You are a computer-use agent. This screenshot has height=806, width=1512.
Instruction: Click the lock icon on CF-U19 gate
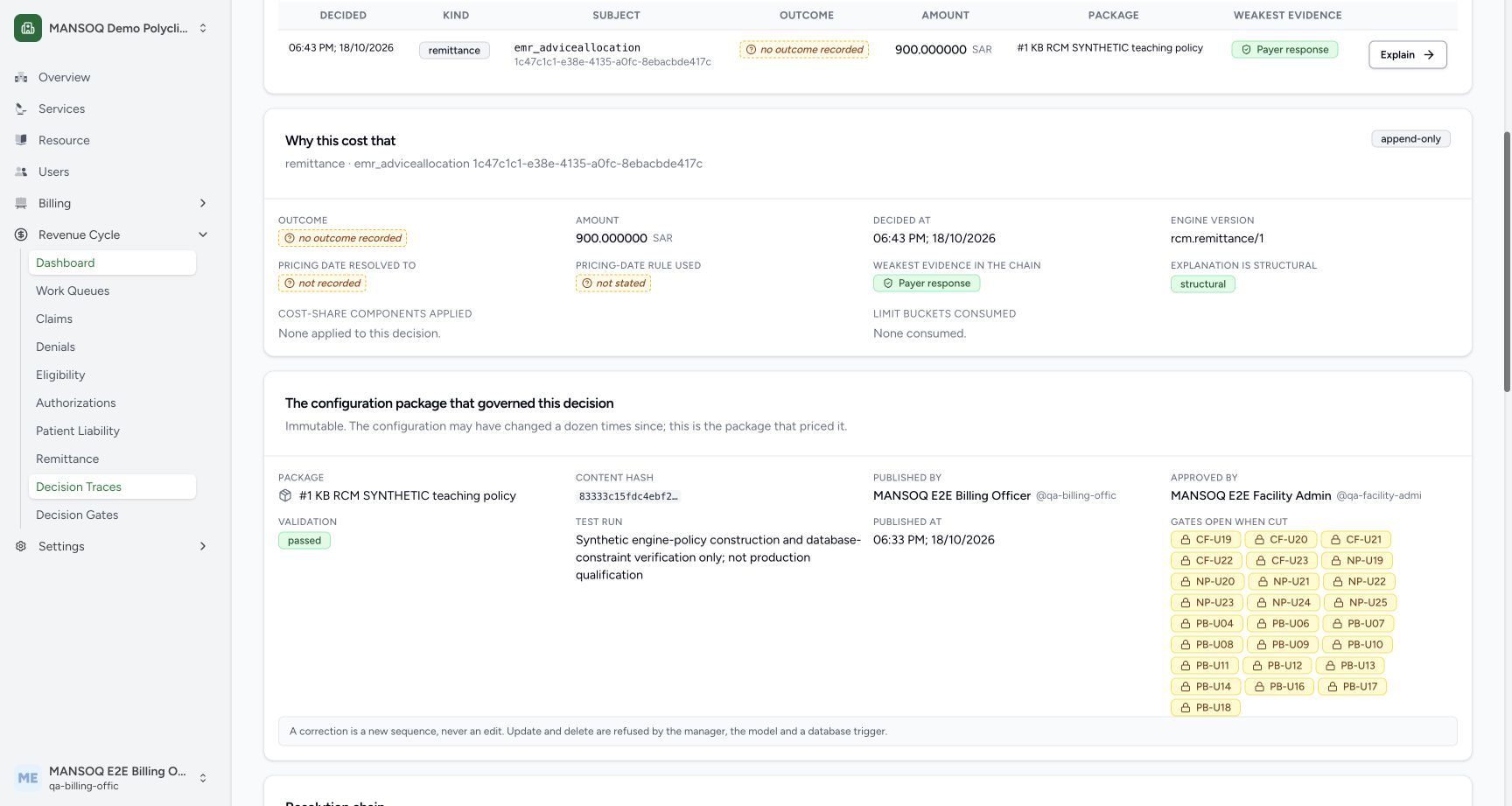click(1186, 540)
